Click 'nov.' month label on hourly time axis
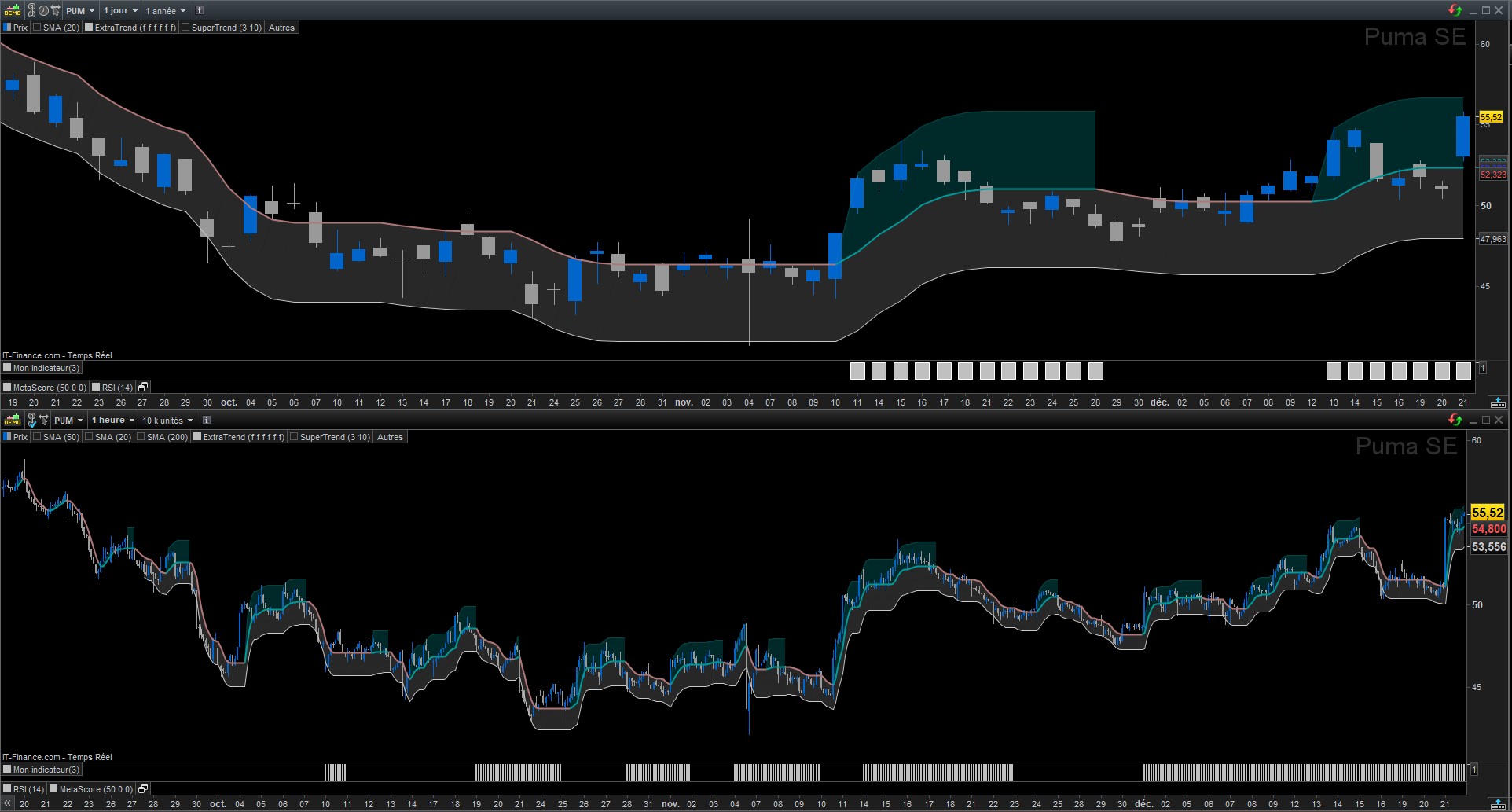This screenshot has width=1512, height=812. click(670, 804)
